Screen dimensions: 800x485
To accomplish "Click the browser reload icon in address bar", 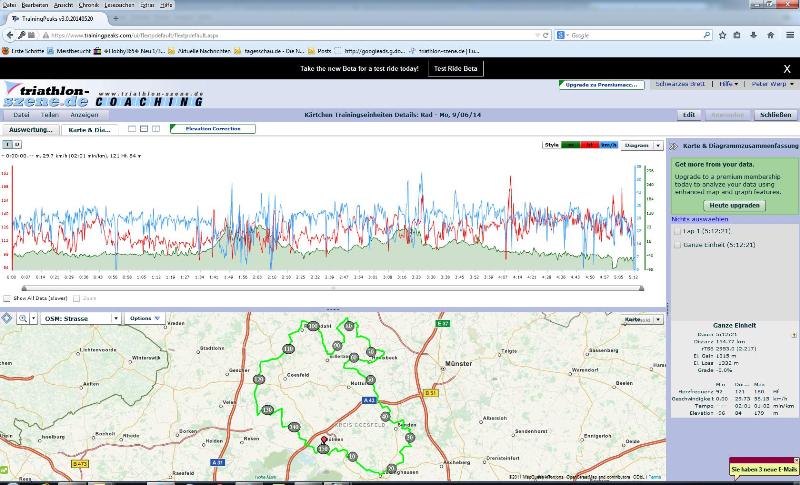I will pyautogui.click(x=546, y=35).
